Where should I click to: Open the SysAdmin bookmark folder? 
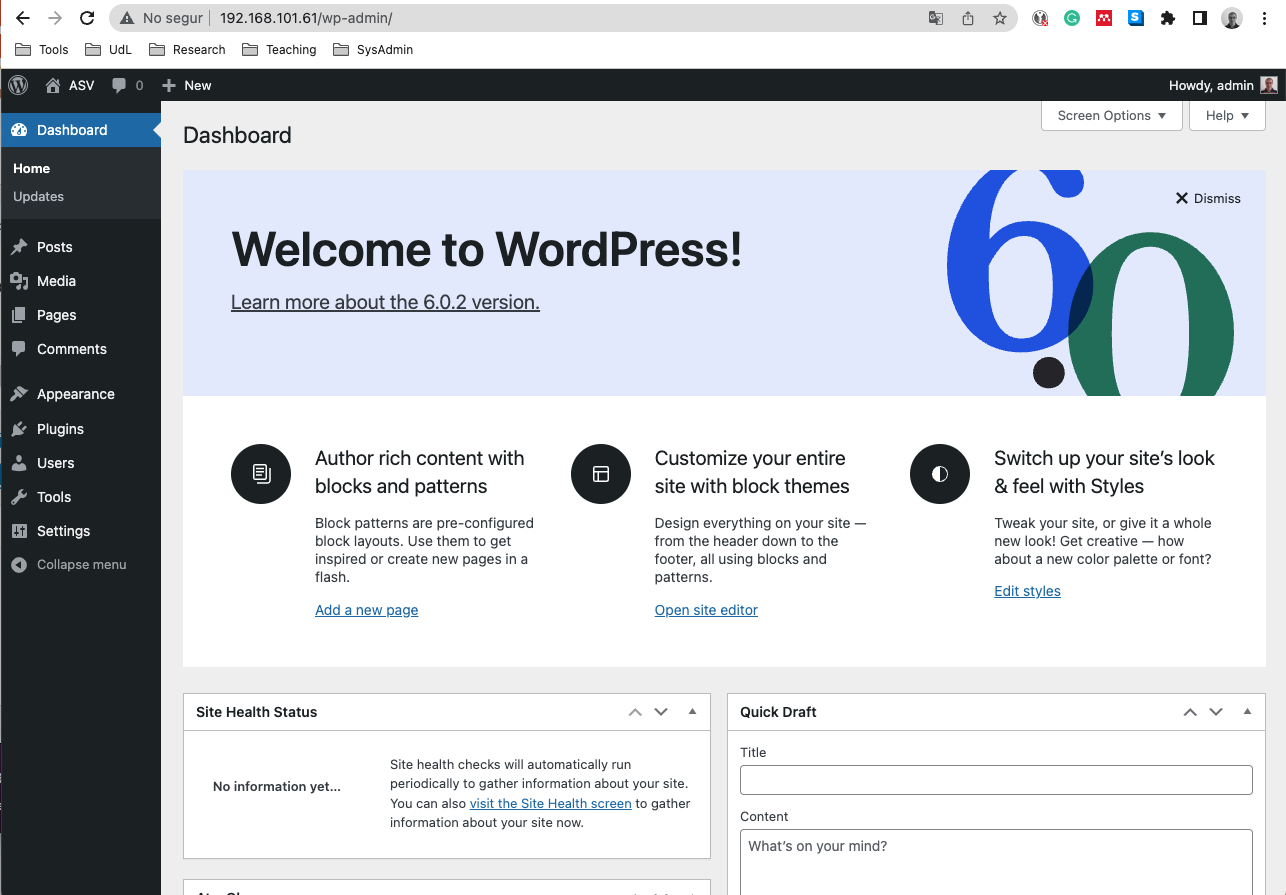372,49
